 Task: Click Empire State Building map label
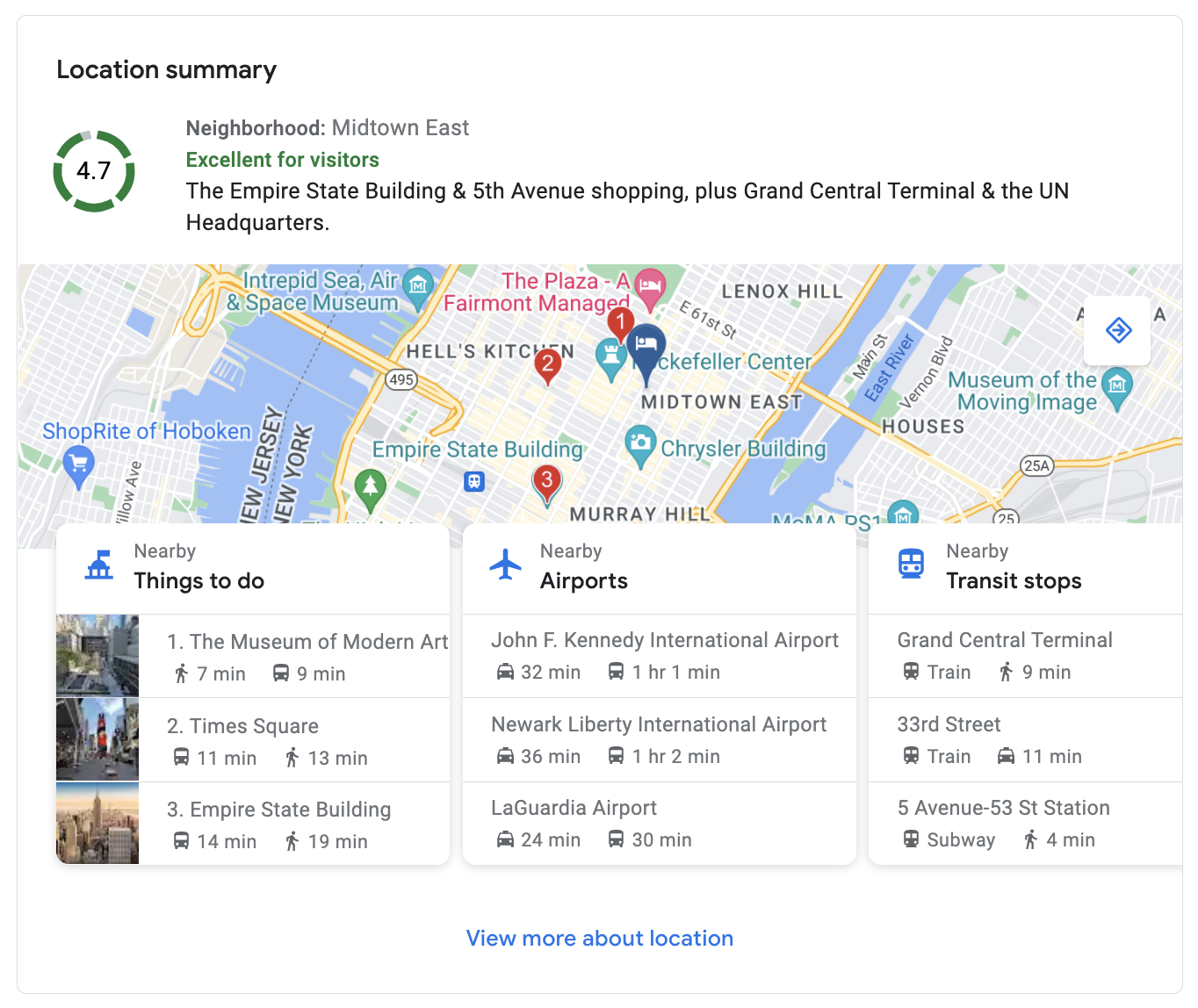tap(478, 450)
